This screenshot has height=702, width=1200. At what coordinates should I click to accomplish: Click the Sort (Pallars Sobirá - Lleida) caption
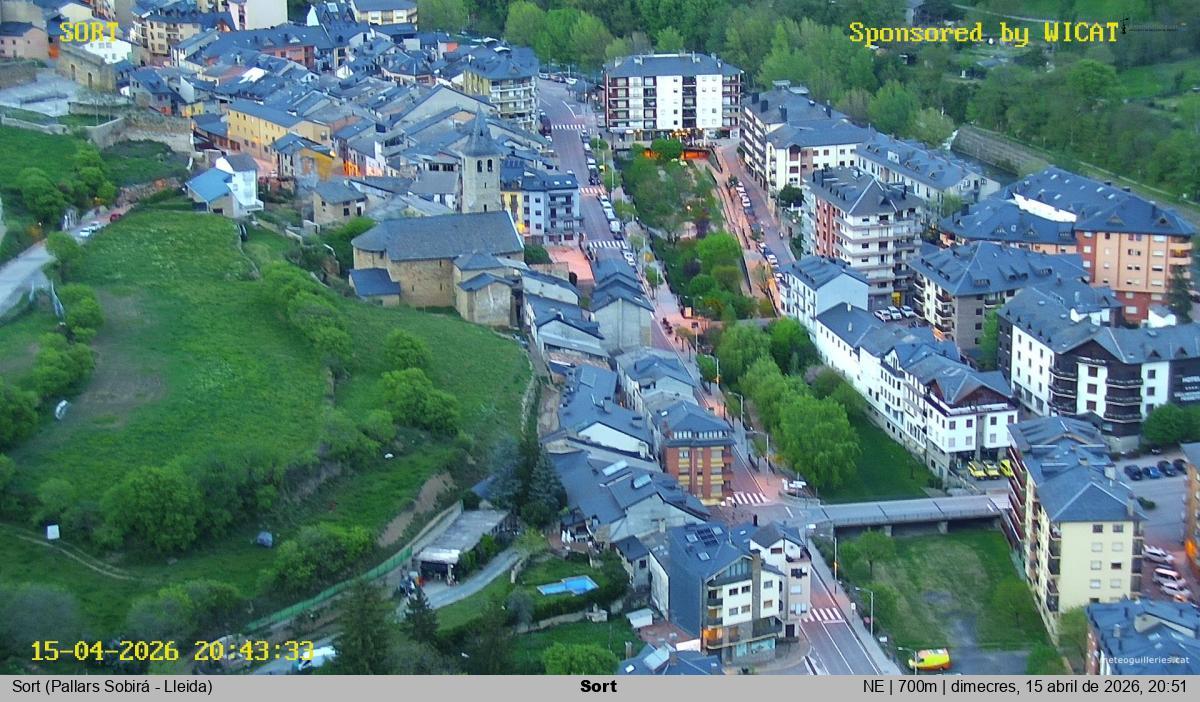click(x=112, y=687)
